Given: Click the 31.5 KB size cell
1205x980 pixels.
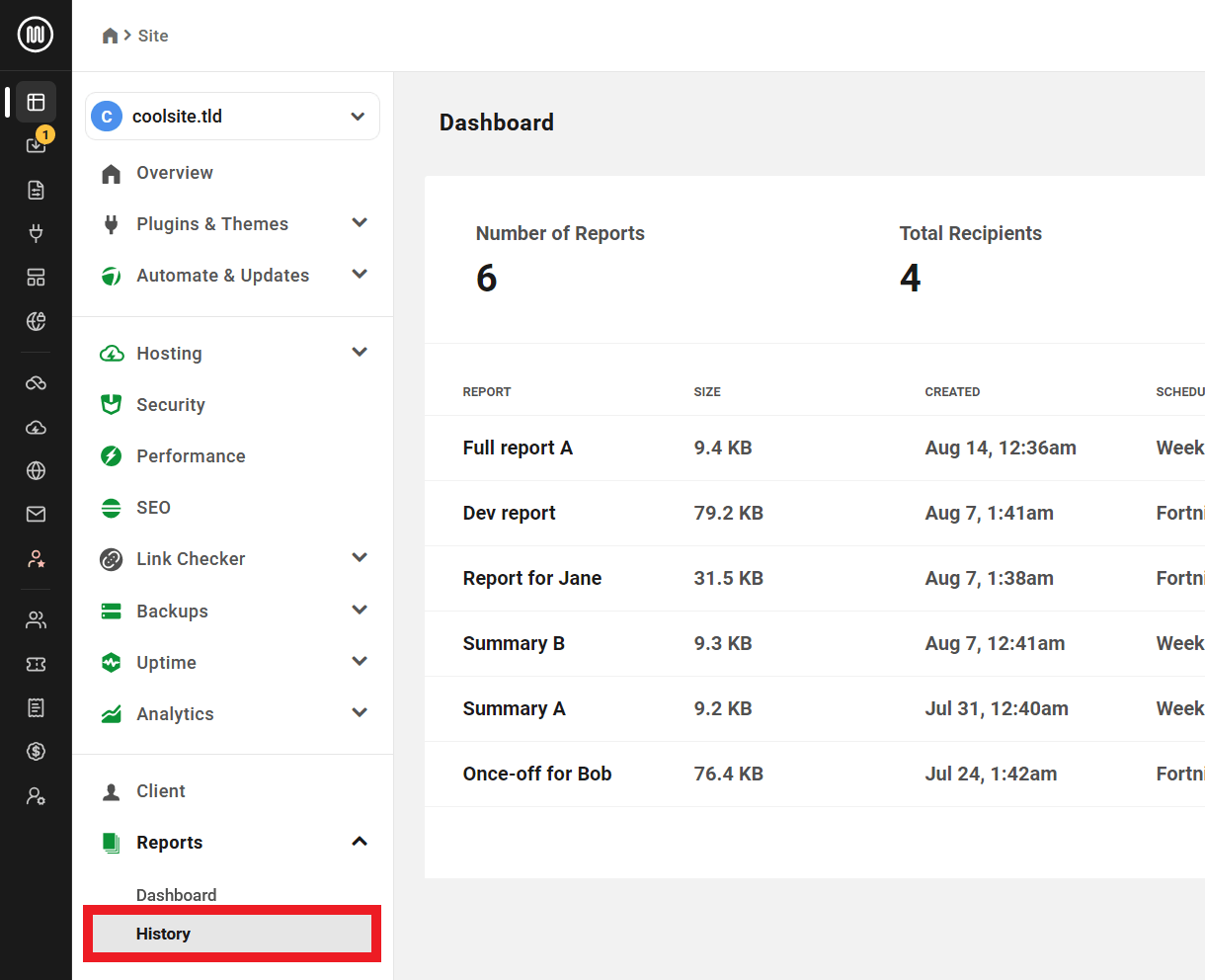Looking at the screenshot, I should (729, 578).
